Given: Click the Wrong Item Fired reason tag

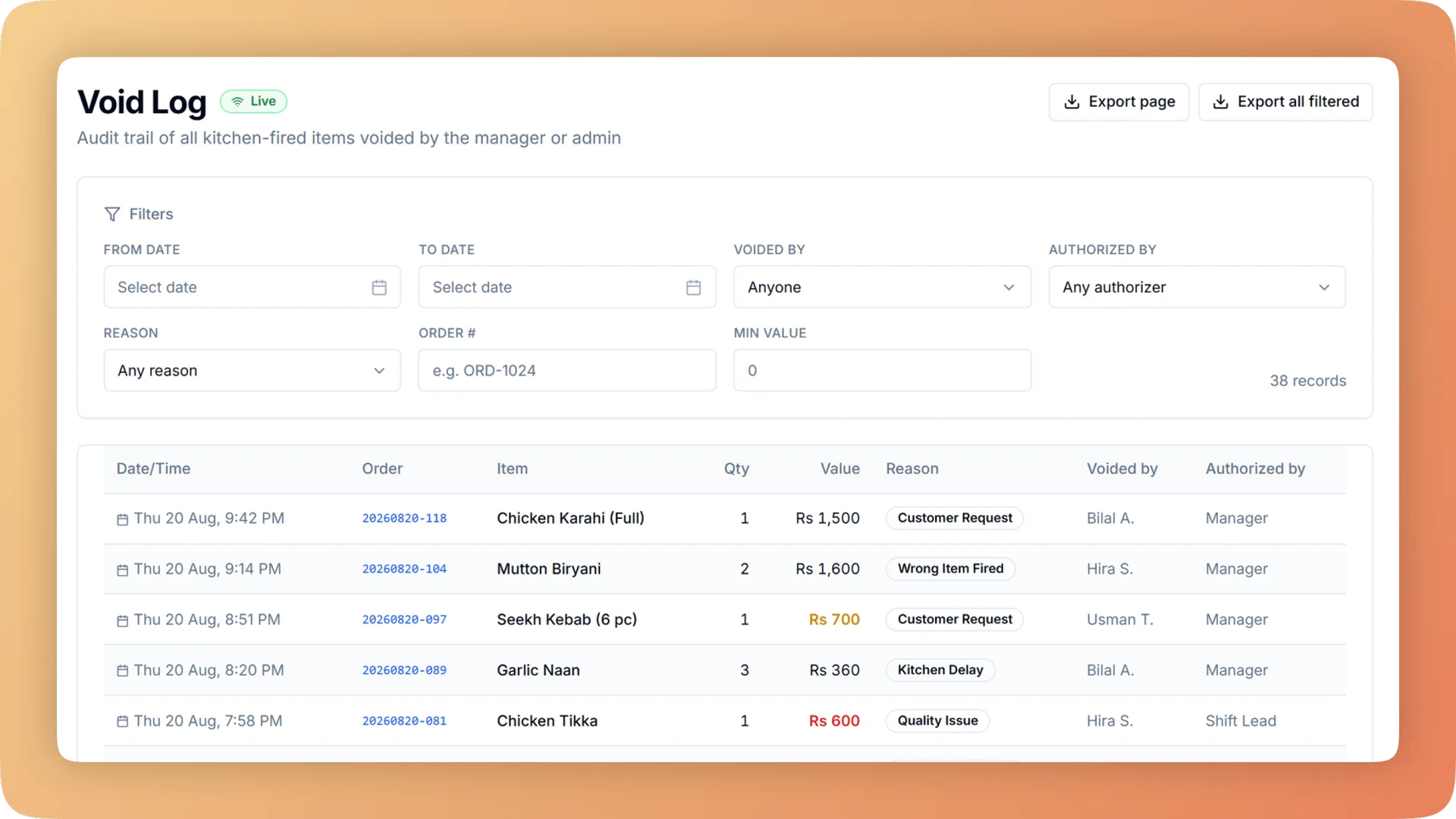Looking at the screenshot, I should pos(950,569).
